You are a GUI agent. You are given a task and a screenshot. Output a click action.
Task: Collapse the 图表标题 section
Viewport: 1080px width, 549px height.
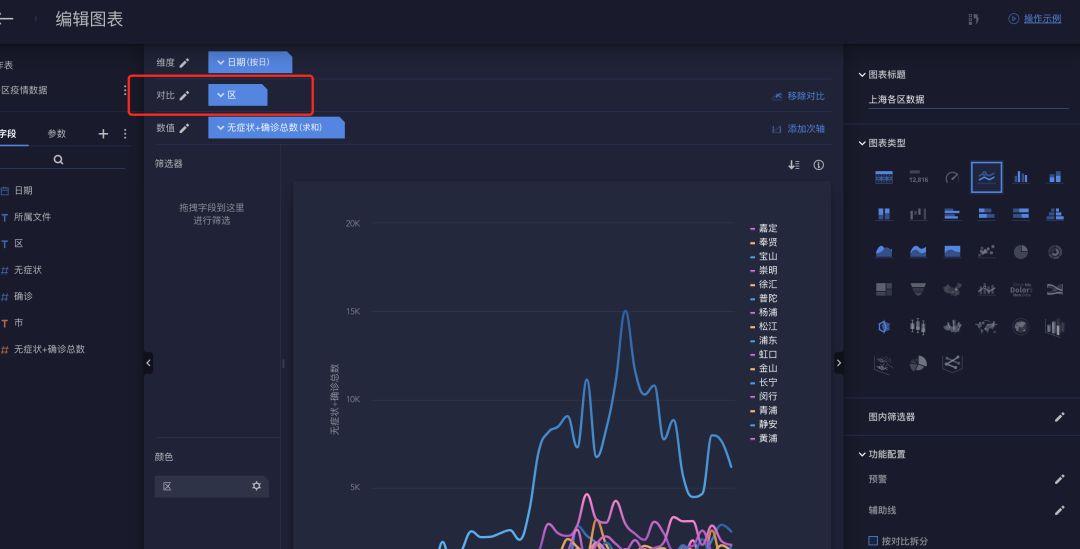click(x=862, y=74)
